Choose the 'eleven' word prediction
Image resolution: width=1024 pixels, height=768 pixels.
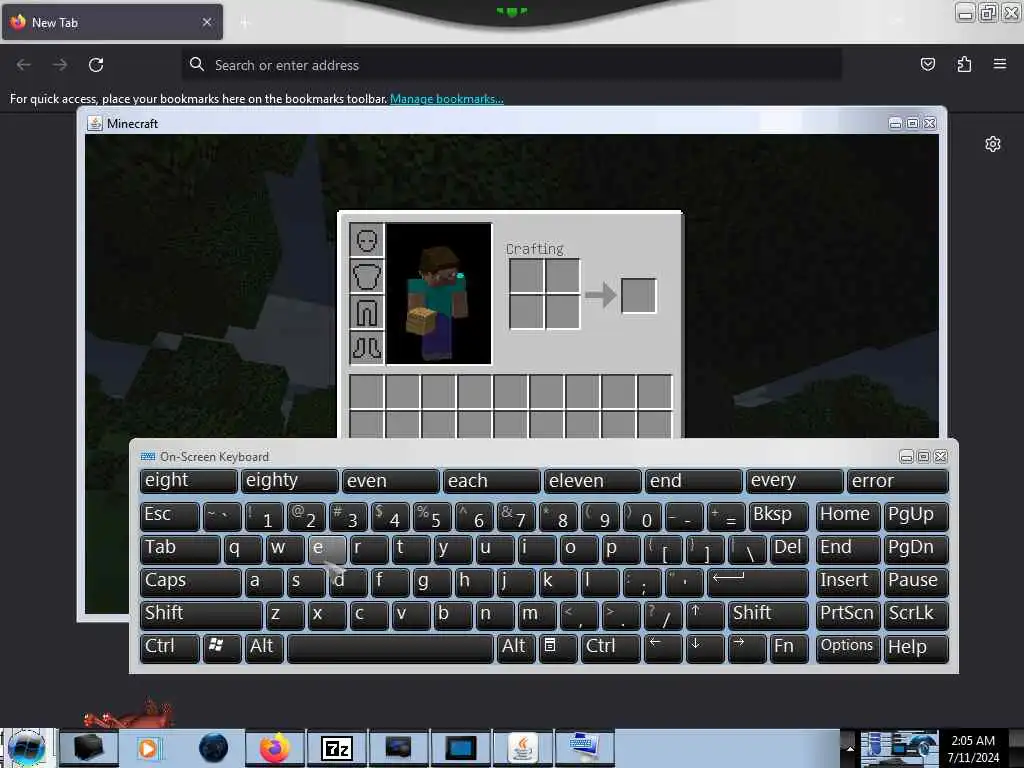[592, 481]
